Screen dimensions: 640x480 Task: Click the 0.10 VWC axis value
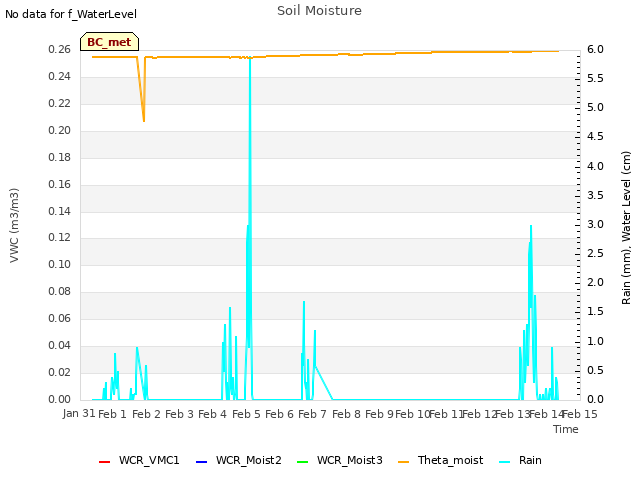click(x=59, y=264)
